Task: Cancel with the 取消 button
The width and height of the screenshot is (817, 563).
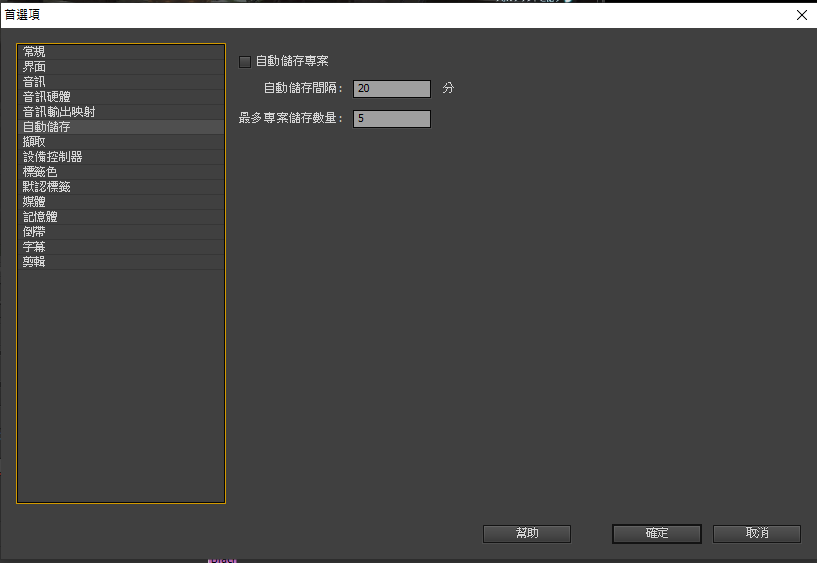Action: pyautogui.click(x=757, y=534)
